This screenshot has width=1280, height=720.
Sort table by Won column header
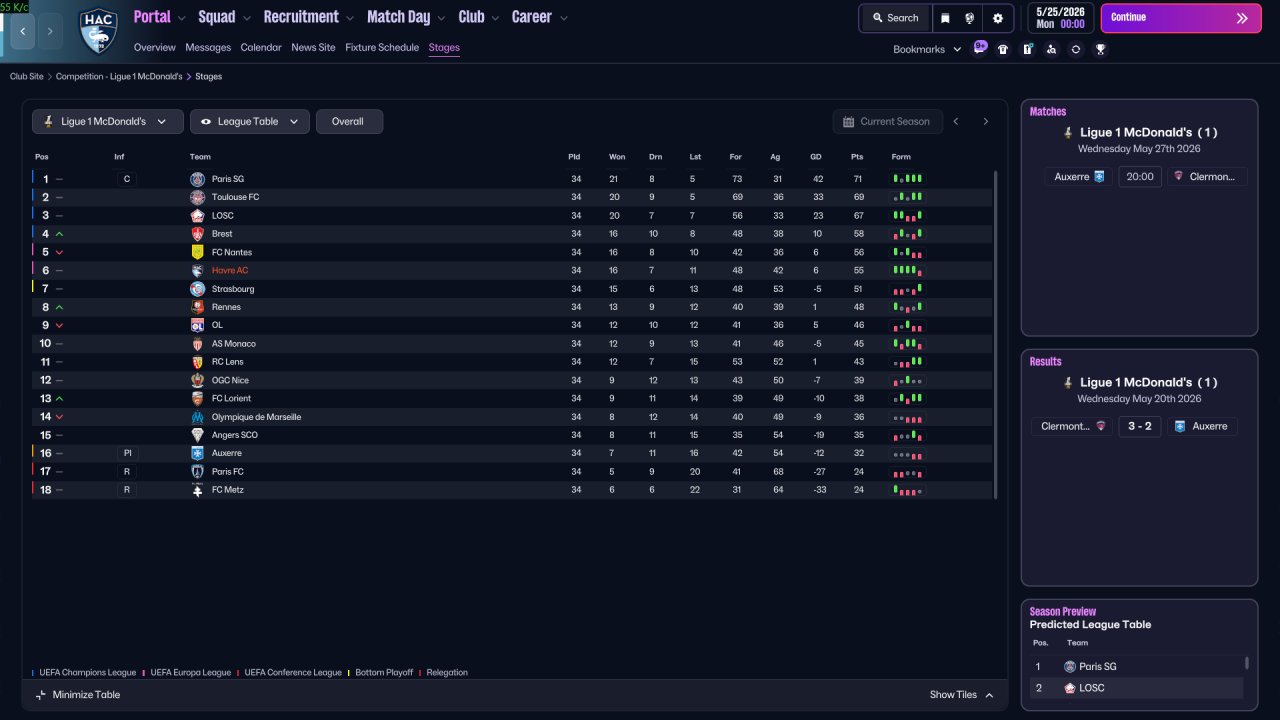point(617,157)
